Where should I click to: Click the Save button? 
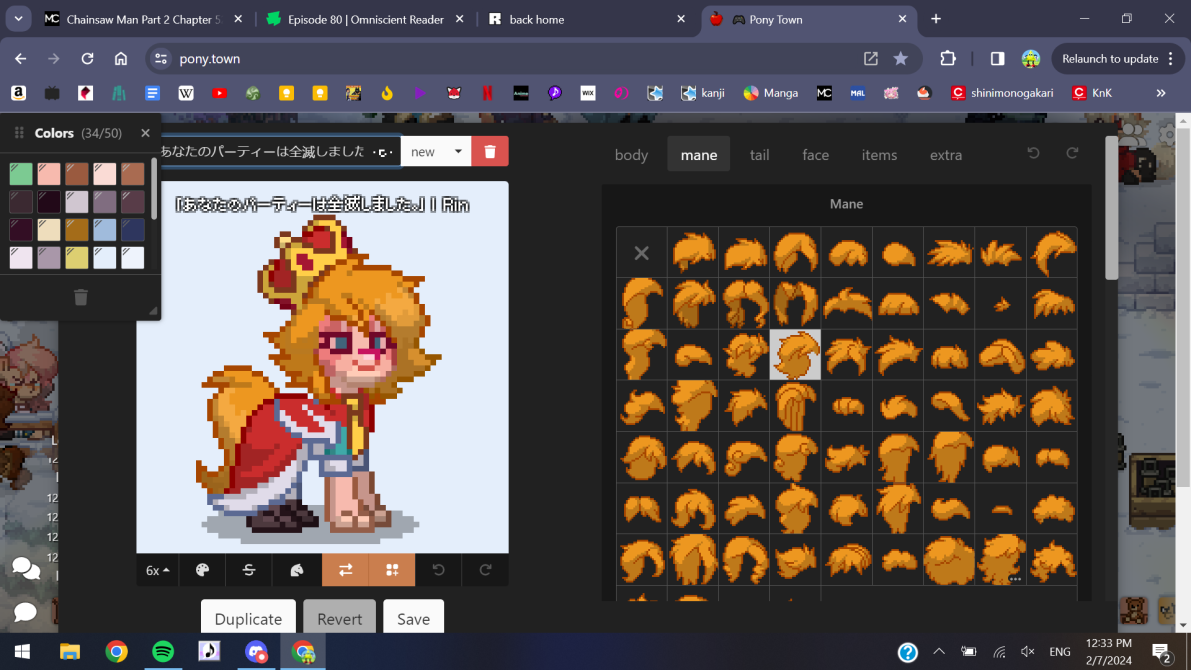pos(413,619)
